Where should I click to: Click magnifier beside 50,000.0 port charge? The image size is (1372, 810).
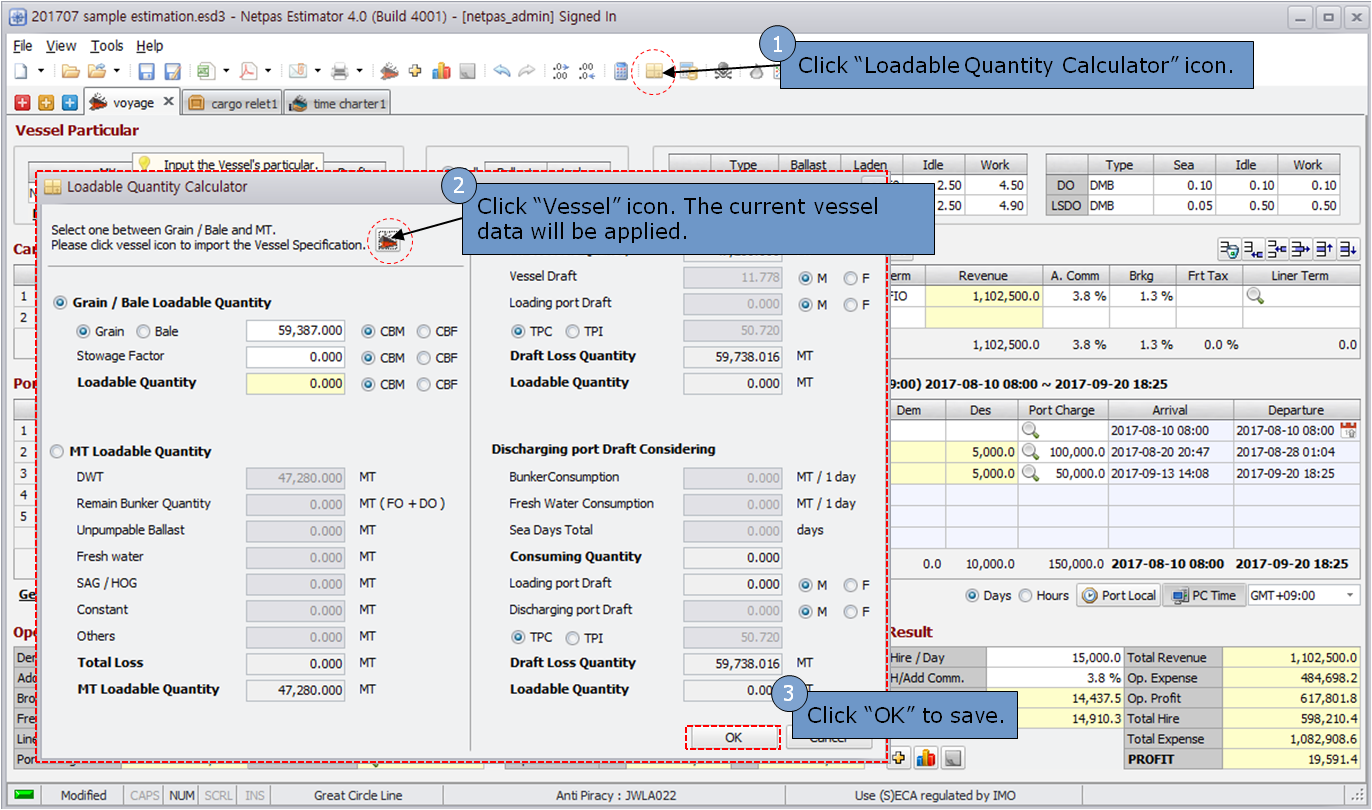[x=1030, y=473]
